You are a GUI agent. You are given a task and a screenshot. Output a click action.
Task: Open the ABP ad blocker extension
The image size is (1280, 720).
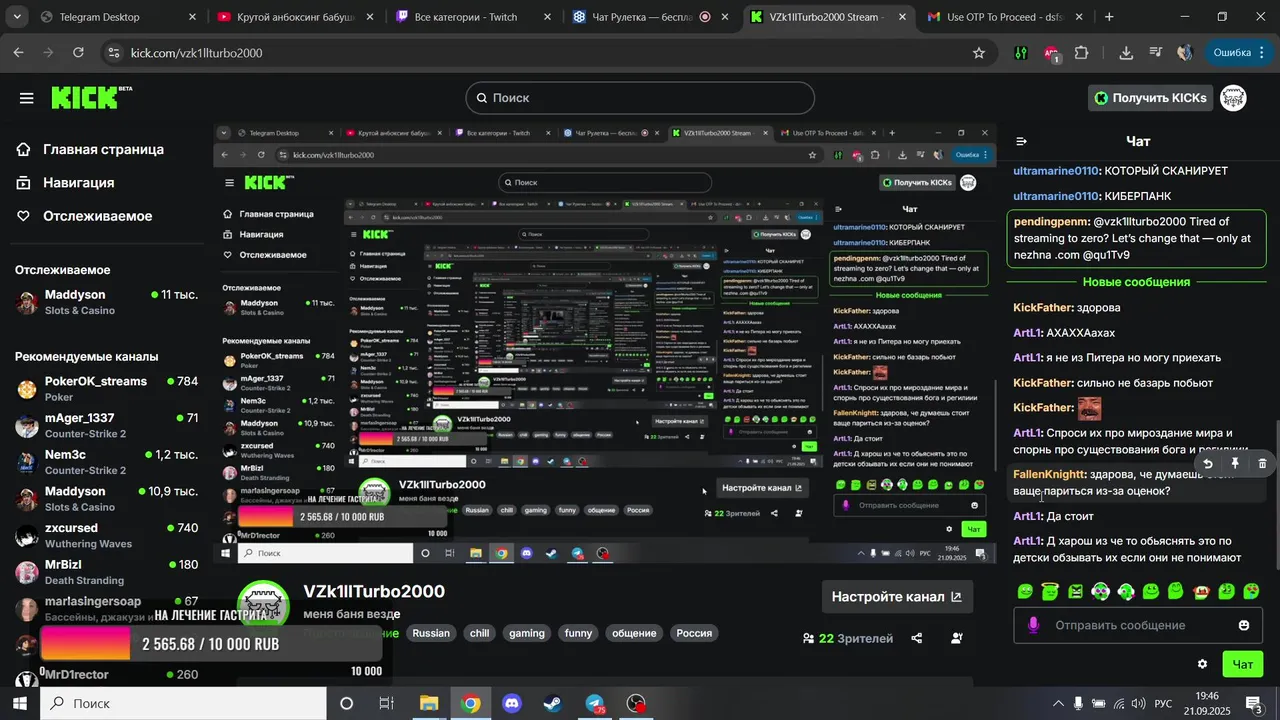1051,53
